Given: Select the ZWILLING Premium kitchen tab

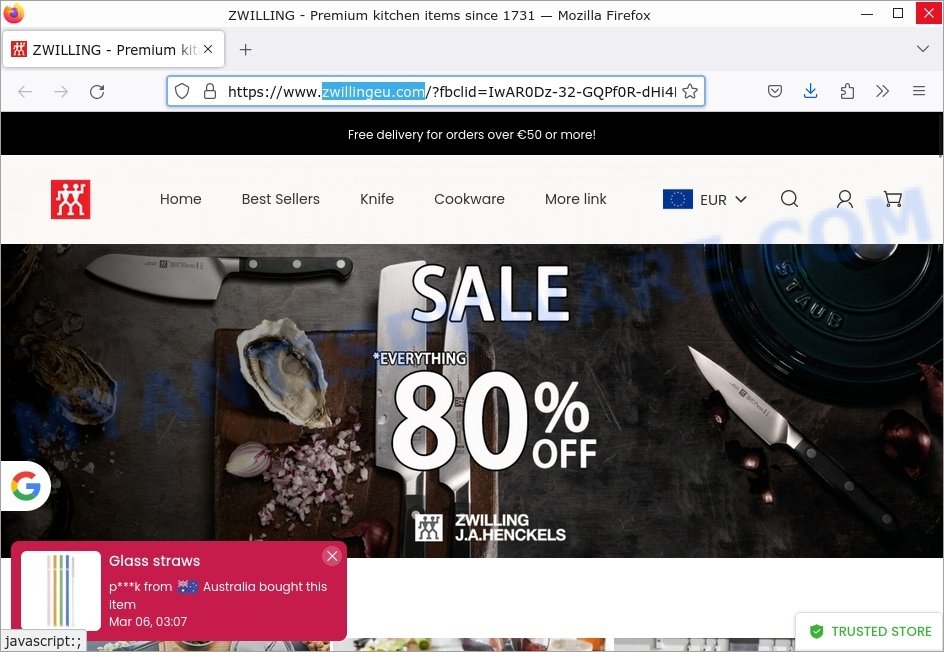Looking at the screenshot, I should coord(113,49).
